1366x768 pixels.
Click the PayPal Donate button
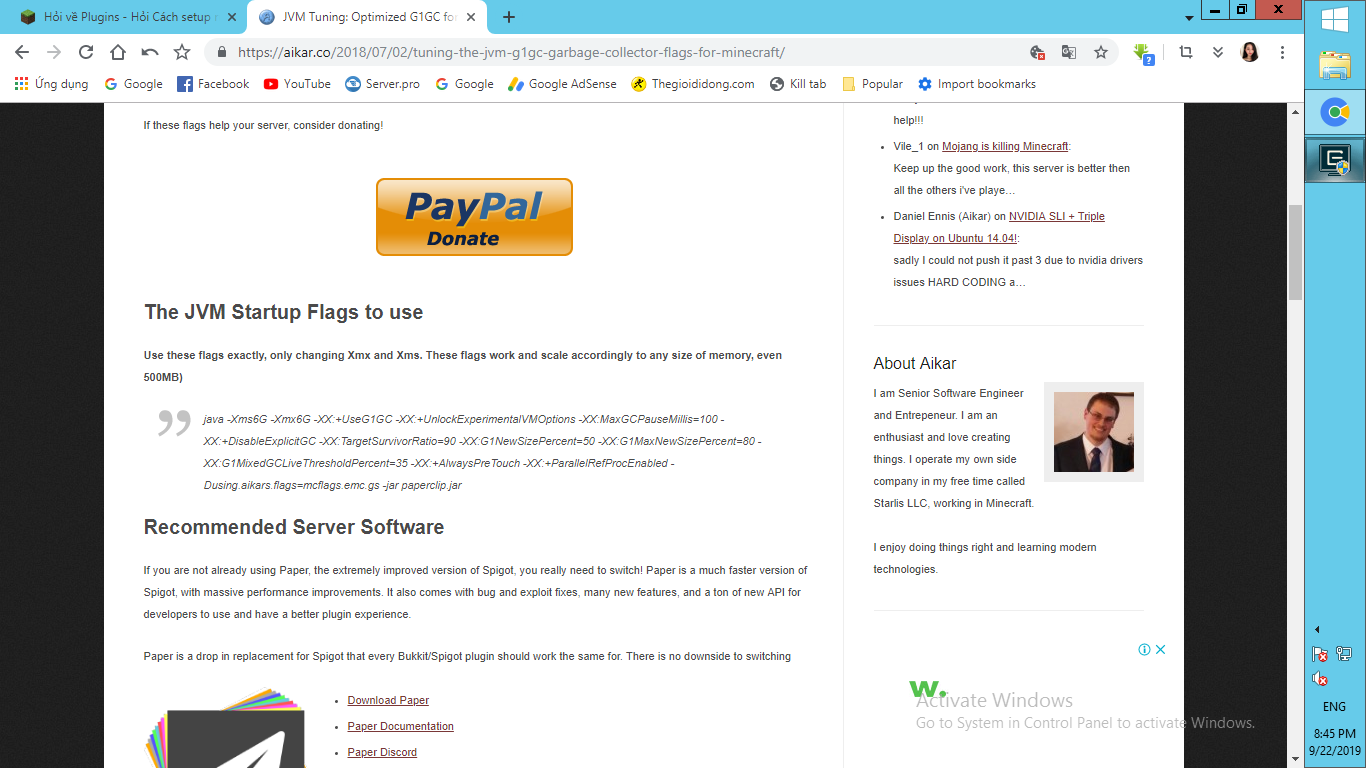click(x=474, y=217)
